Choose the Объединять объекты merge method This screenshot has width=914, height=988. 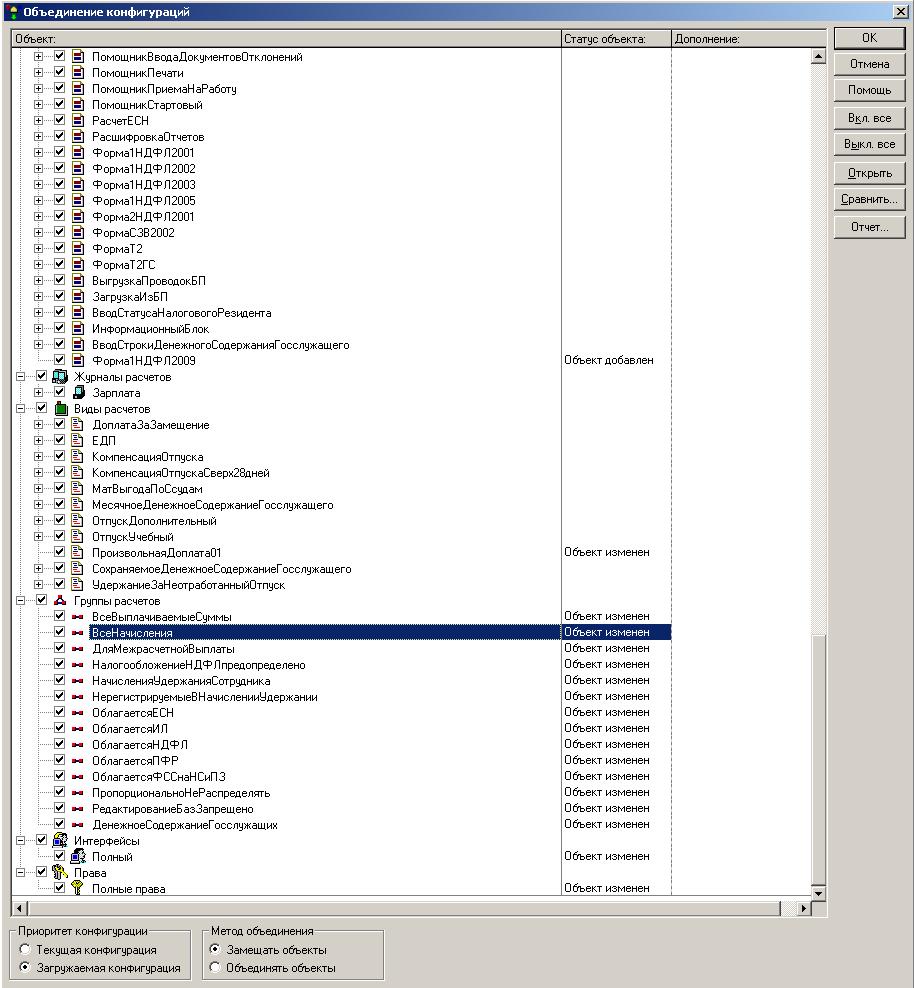215,967
